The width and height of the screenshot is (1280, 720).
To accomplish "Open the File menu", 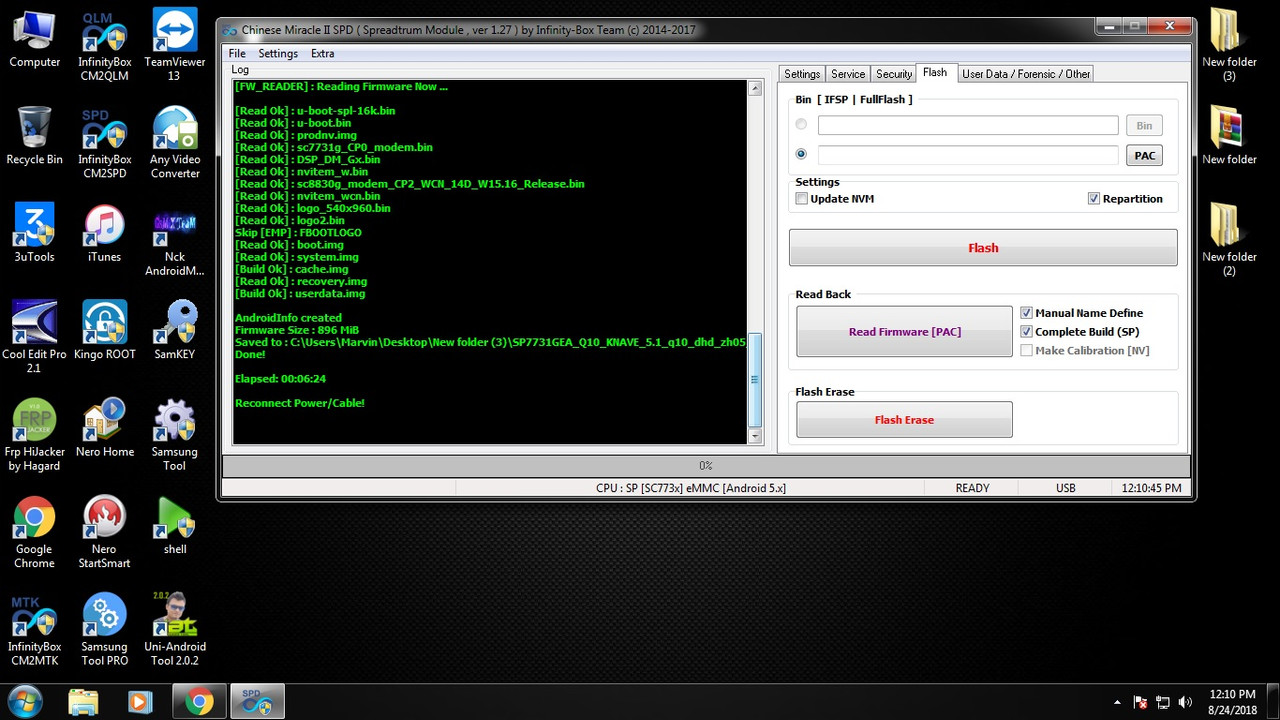I will 237,53.
